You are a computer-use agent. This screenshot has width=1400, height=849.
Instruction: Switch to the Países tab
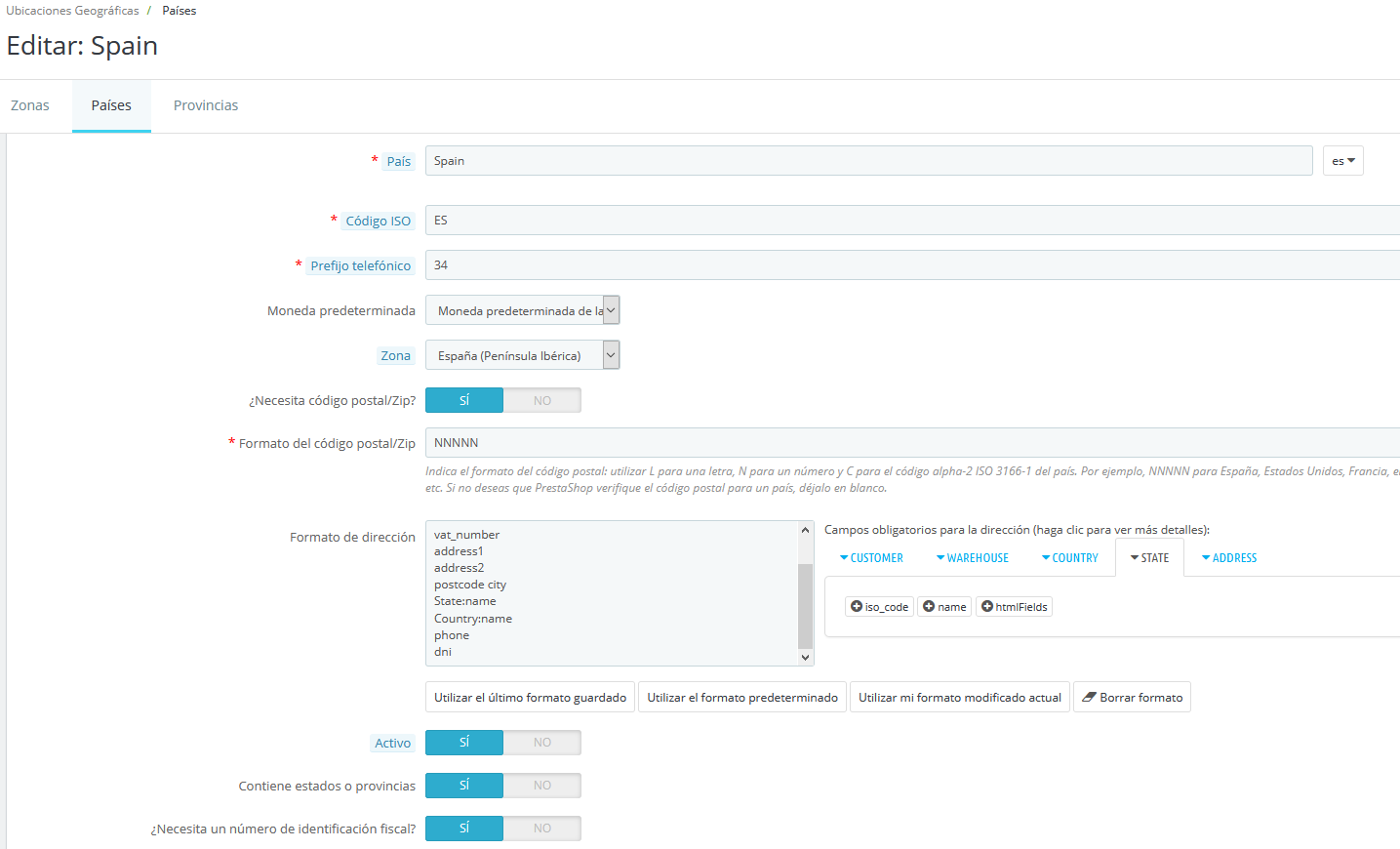(x=111, y=105)
